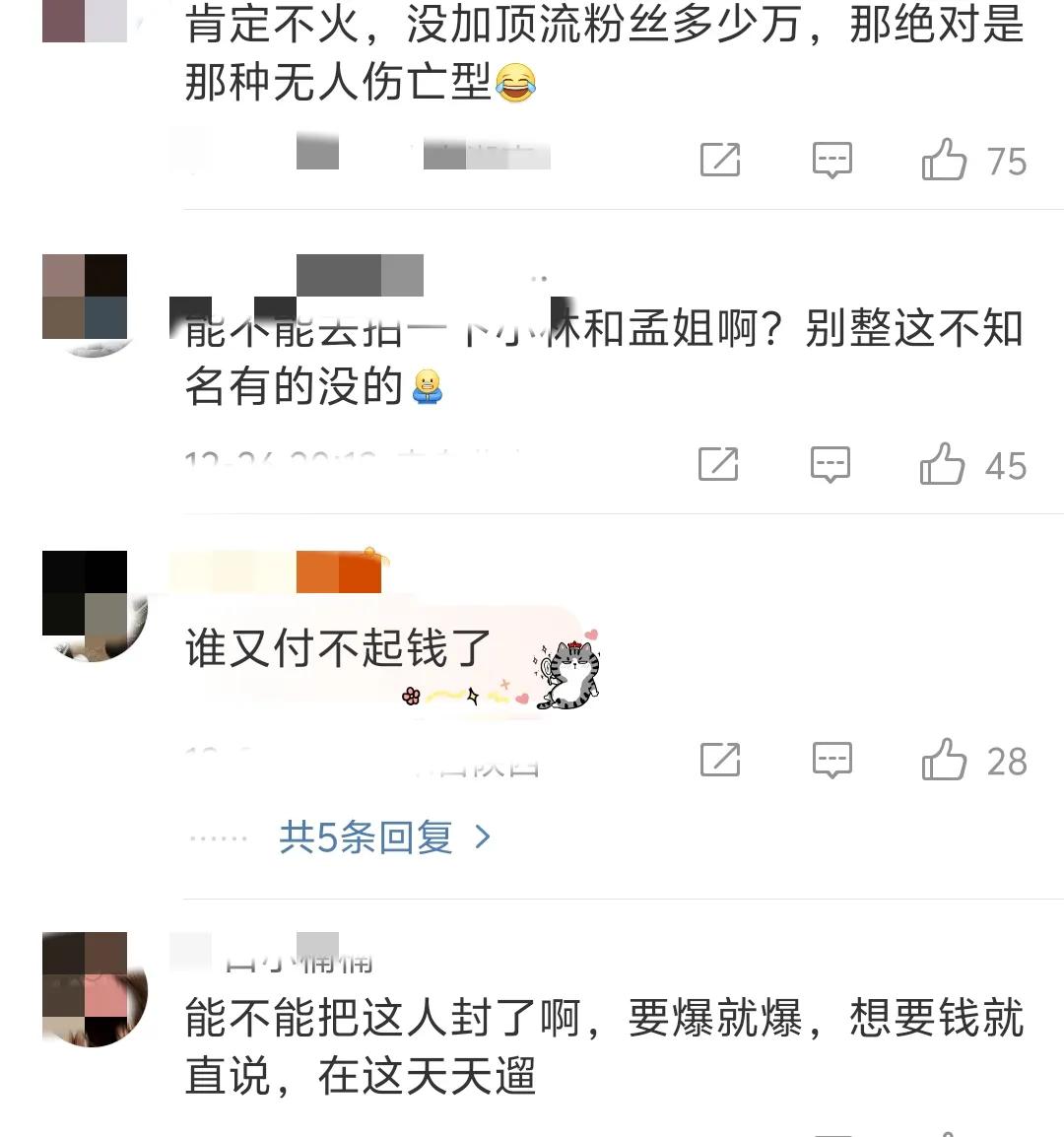
Task: Open comment text 谁又付不起钱了
Action: (338, 647)
